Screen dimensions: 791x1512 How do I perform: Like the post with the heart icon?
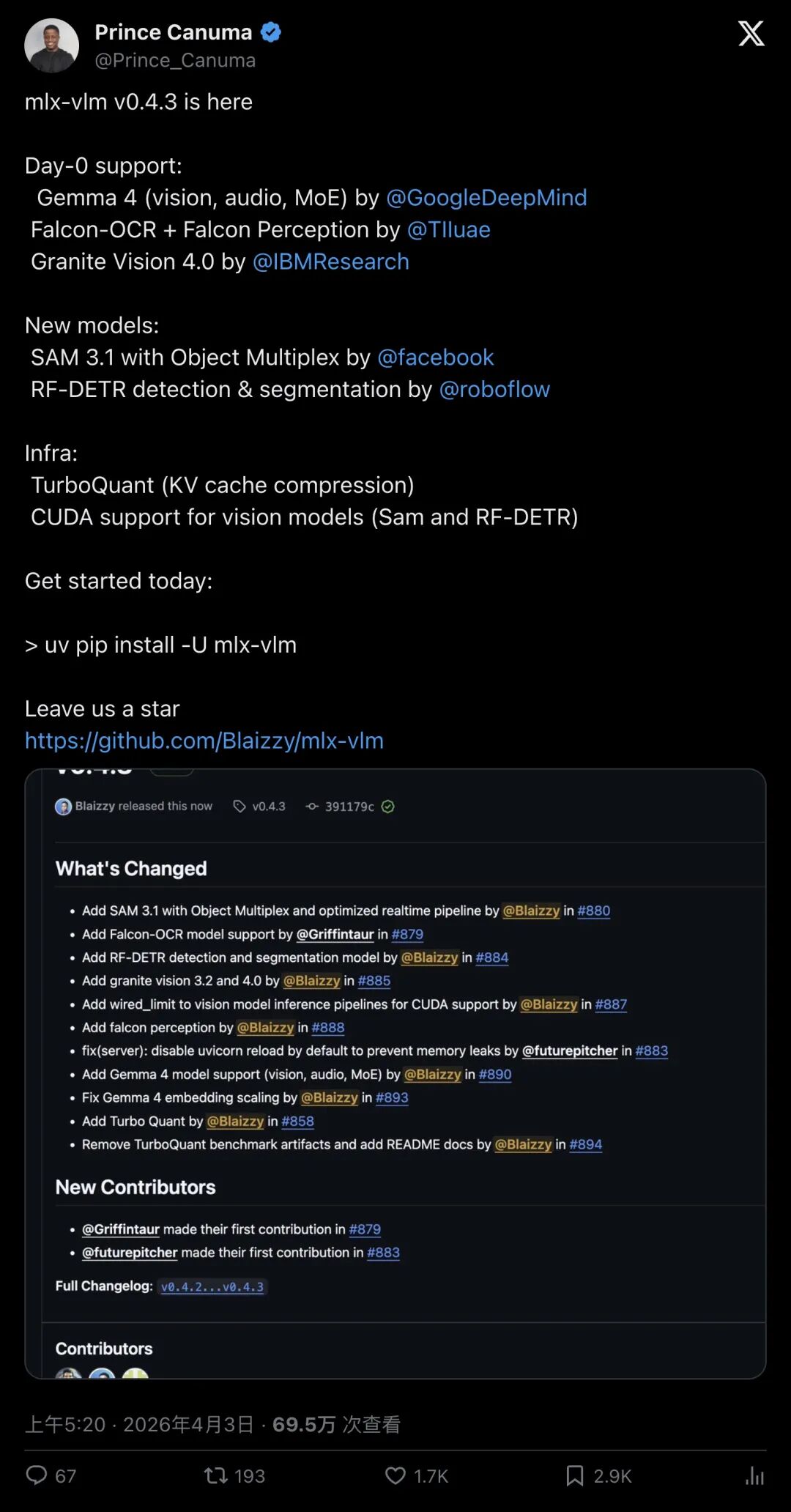[x=395, y=1475]
